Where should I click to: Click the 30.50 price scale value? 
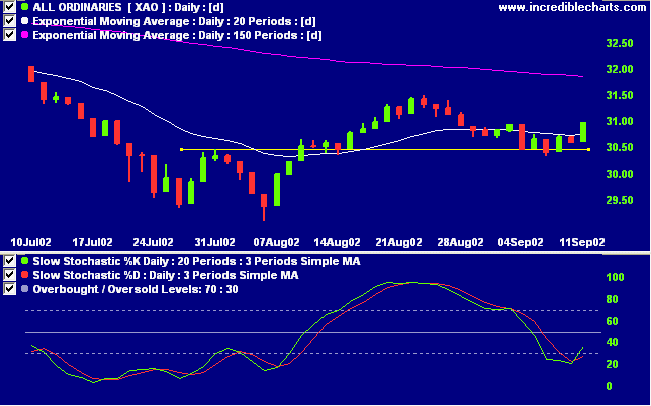(x=620, y=147)
